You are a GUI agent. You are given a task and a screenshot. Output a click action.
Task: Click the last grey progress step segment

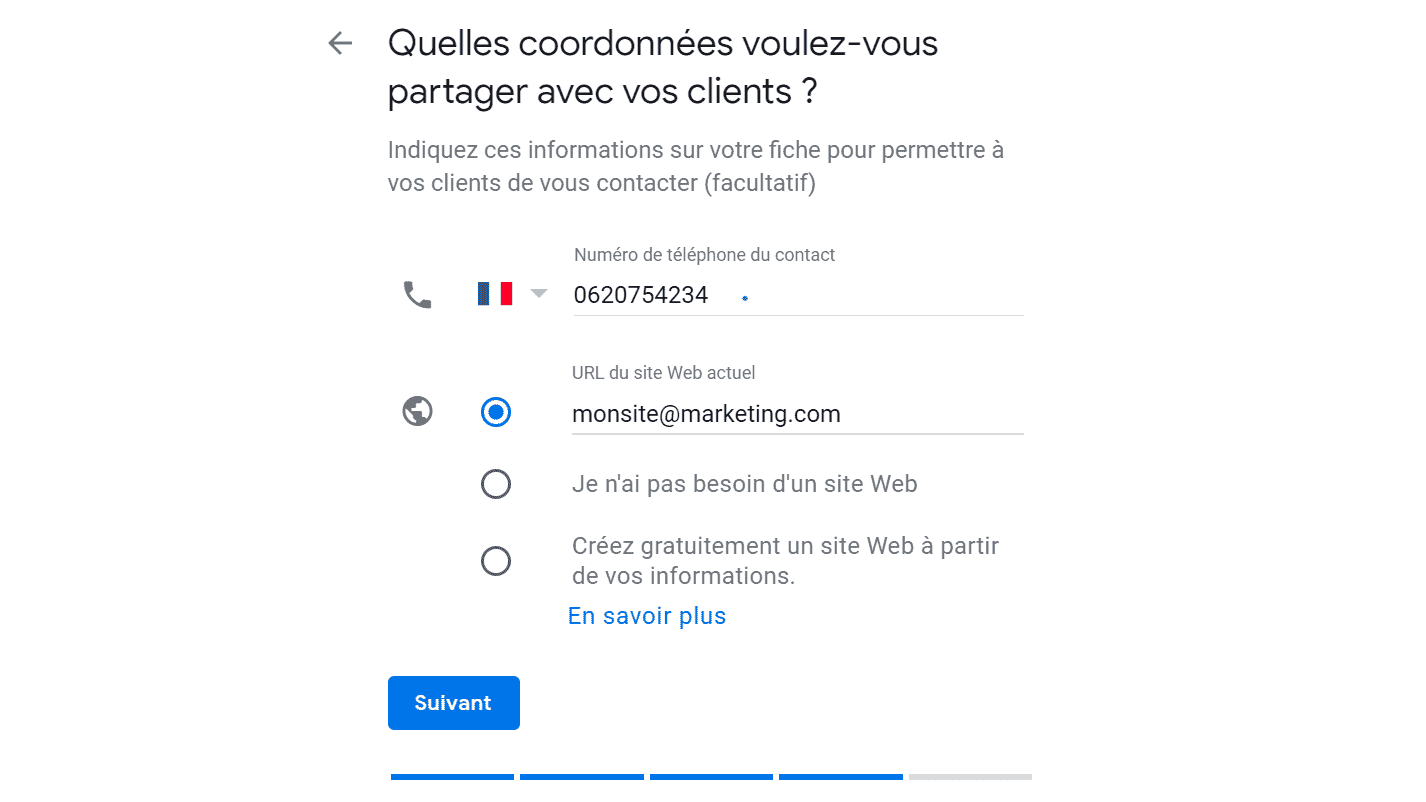[x=970, y=777]
